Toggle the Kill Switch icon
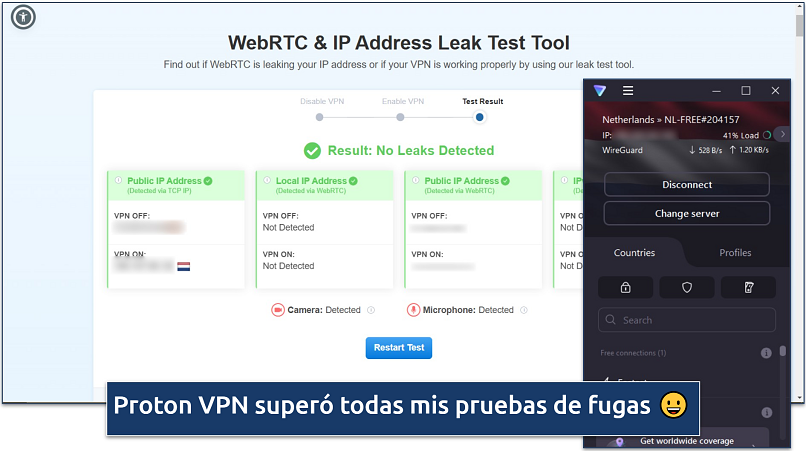Image resolution: width=806 pixels, height=451 pixels. coord(748,287)
